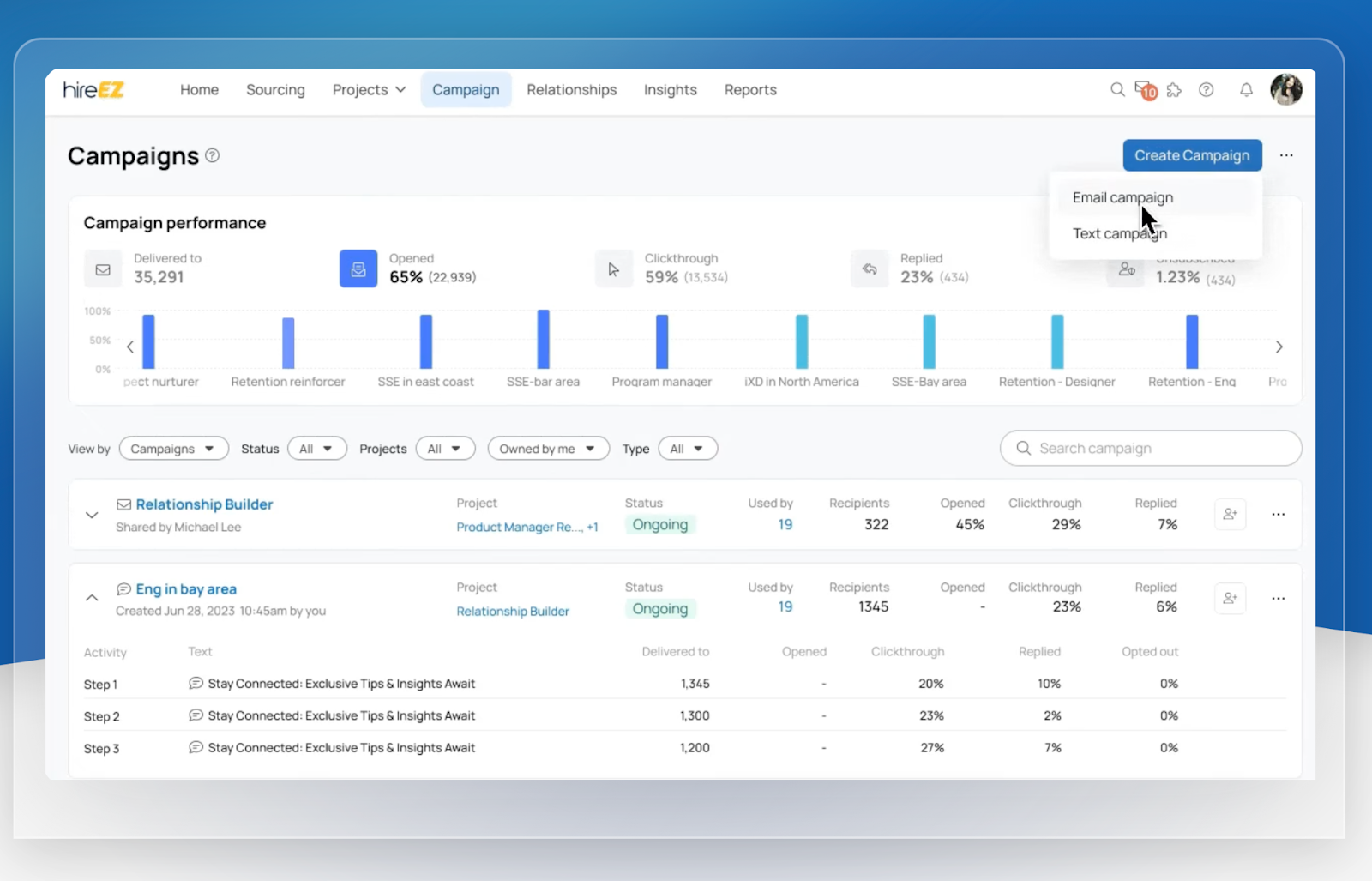Open the notifications bell

pos(1245,89)
